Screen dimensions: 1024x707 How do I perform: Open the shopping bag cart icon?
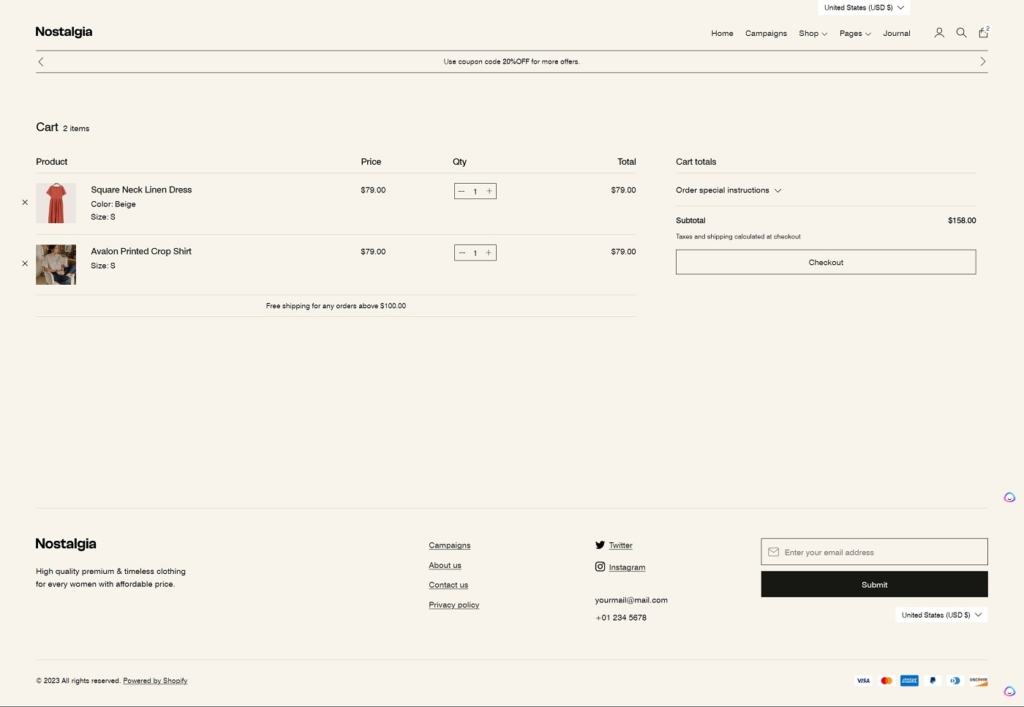tap(983, 33)
